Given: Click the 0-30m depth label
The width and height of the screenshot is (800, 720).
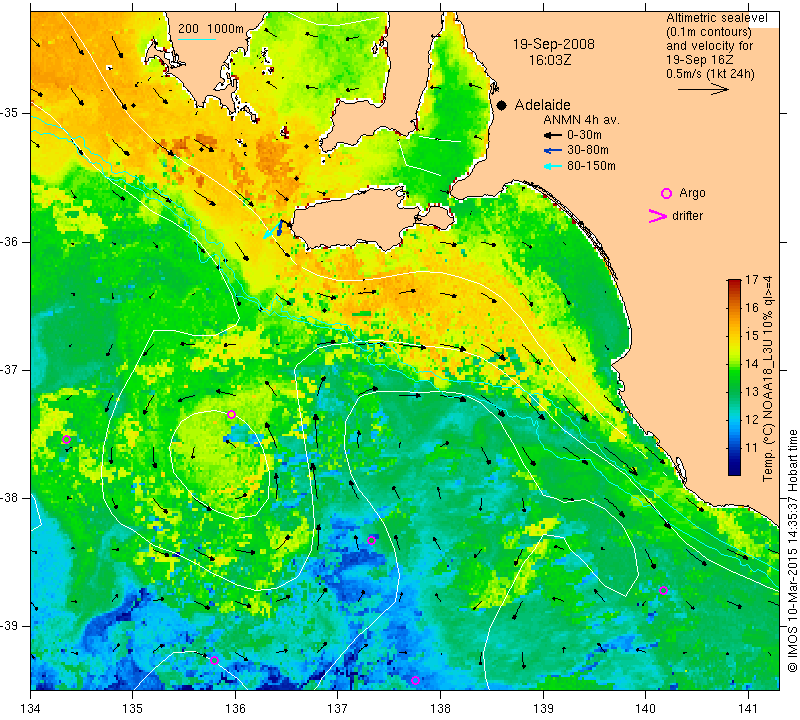Looking at the screenshot, I should pos(584,135).
